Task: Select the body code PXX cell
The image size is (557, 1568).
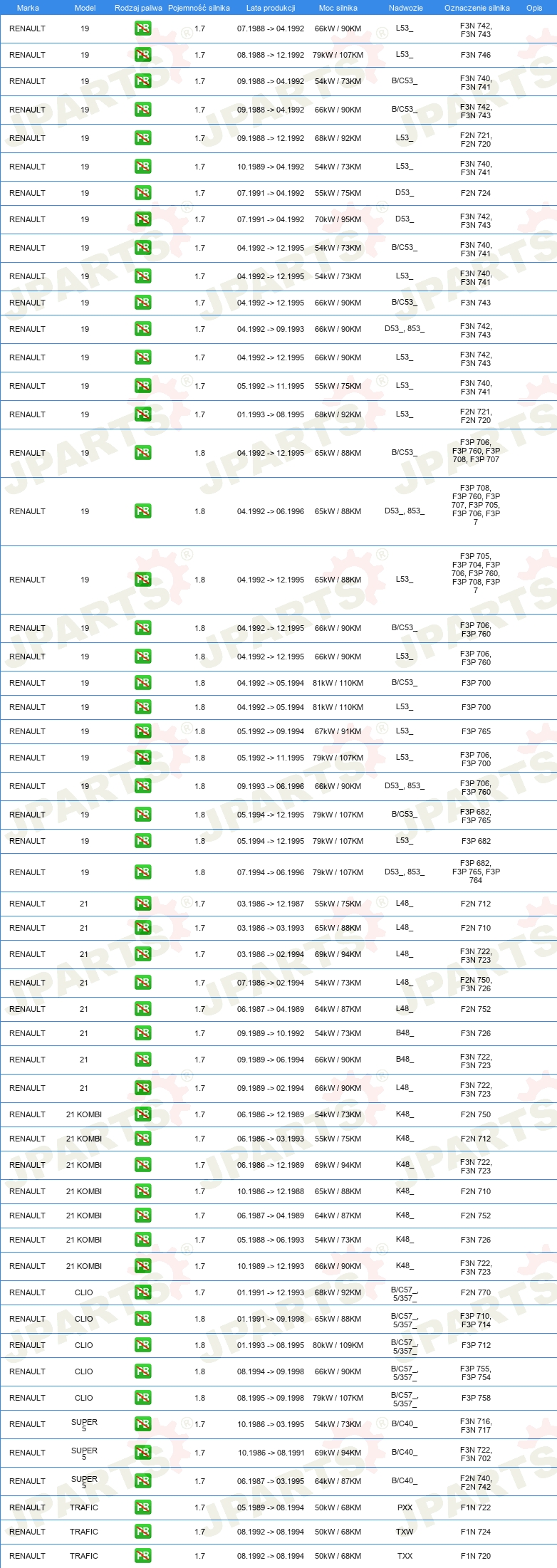Action: [x=405, y=1507]
